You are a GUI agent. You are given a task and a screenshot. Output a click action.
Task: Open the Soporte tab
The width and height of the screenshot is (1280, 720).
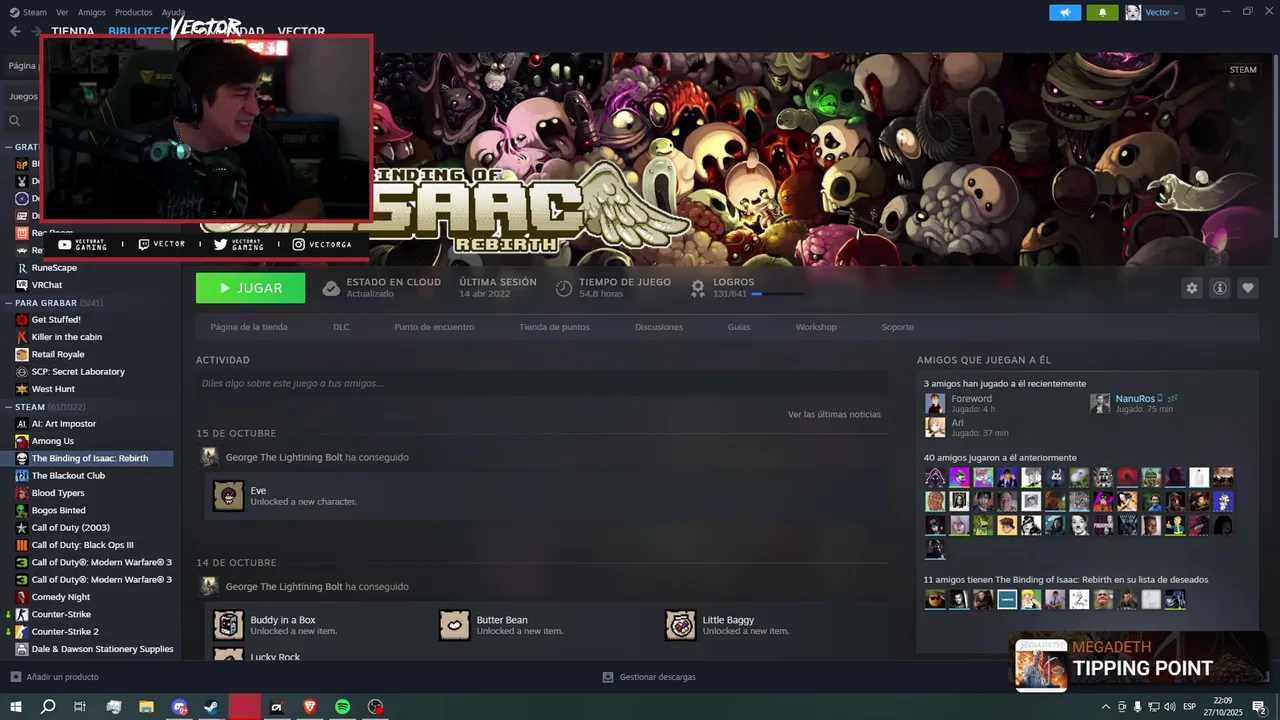tap(897, 327)
